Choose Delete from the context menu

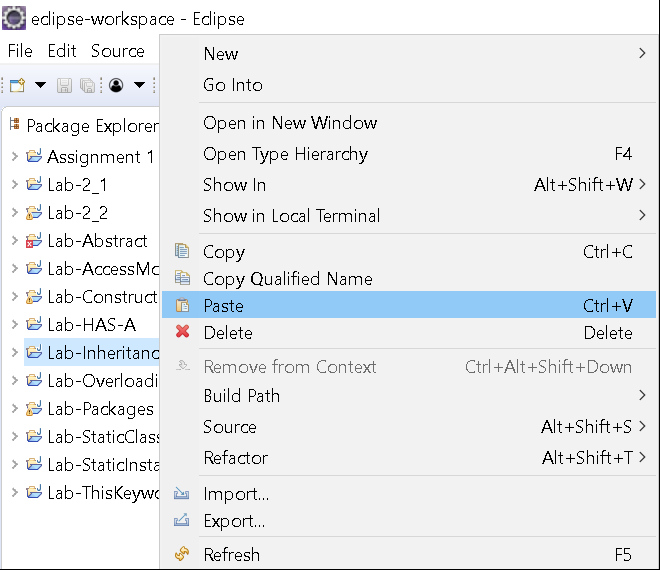409,333
